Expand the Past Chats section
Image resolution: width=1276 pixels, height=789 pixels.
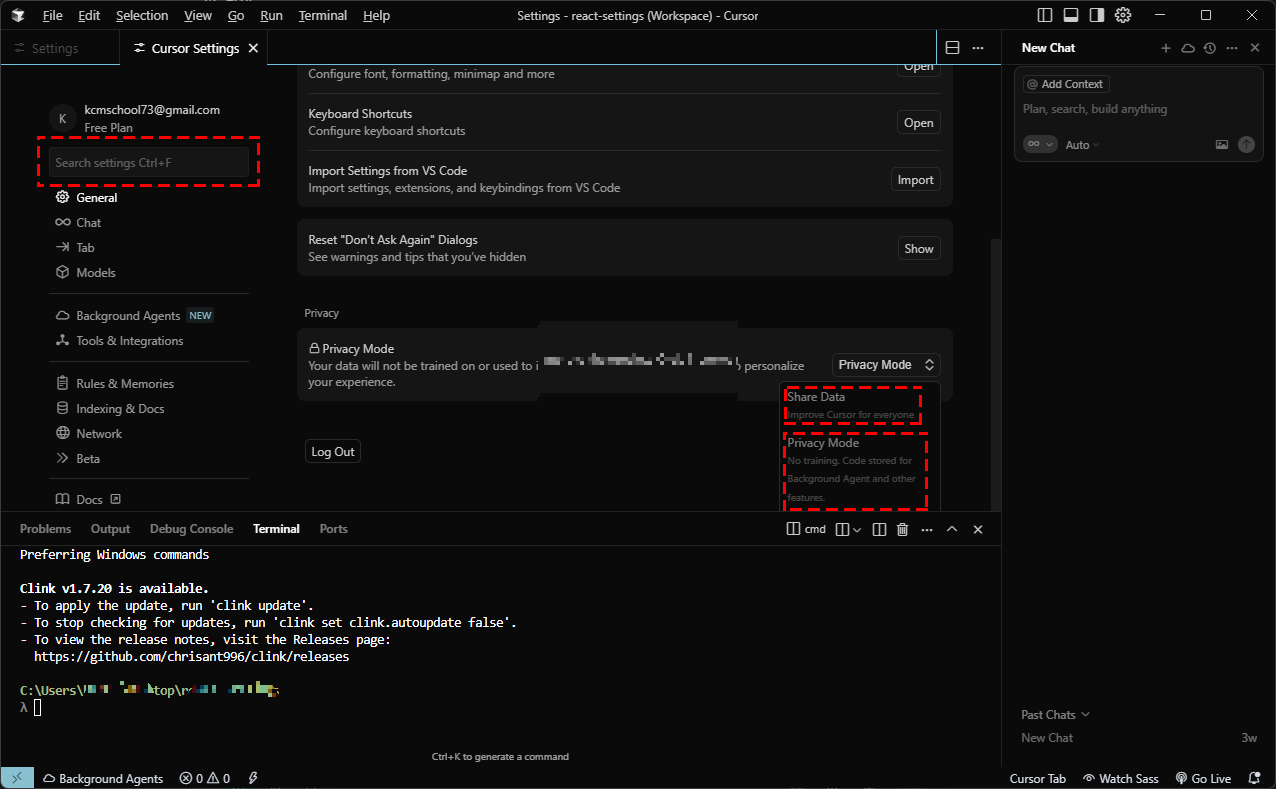tap(1055, 714)
